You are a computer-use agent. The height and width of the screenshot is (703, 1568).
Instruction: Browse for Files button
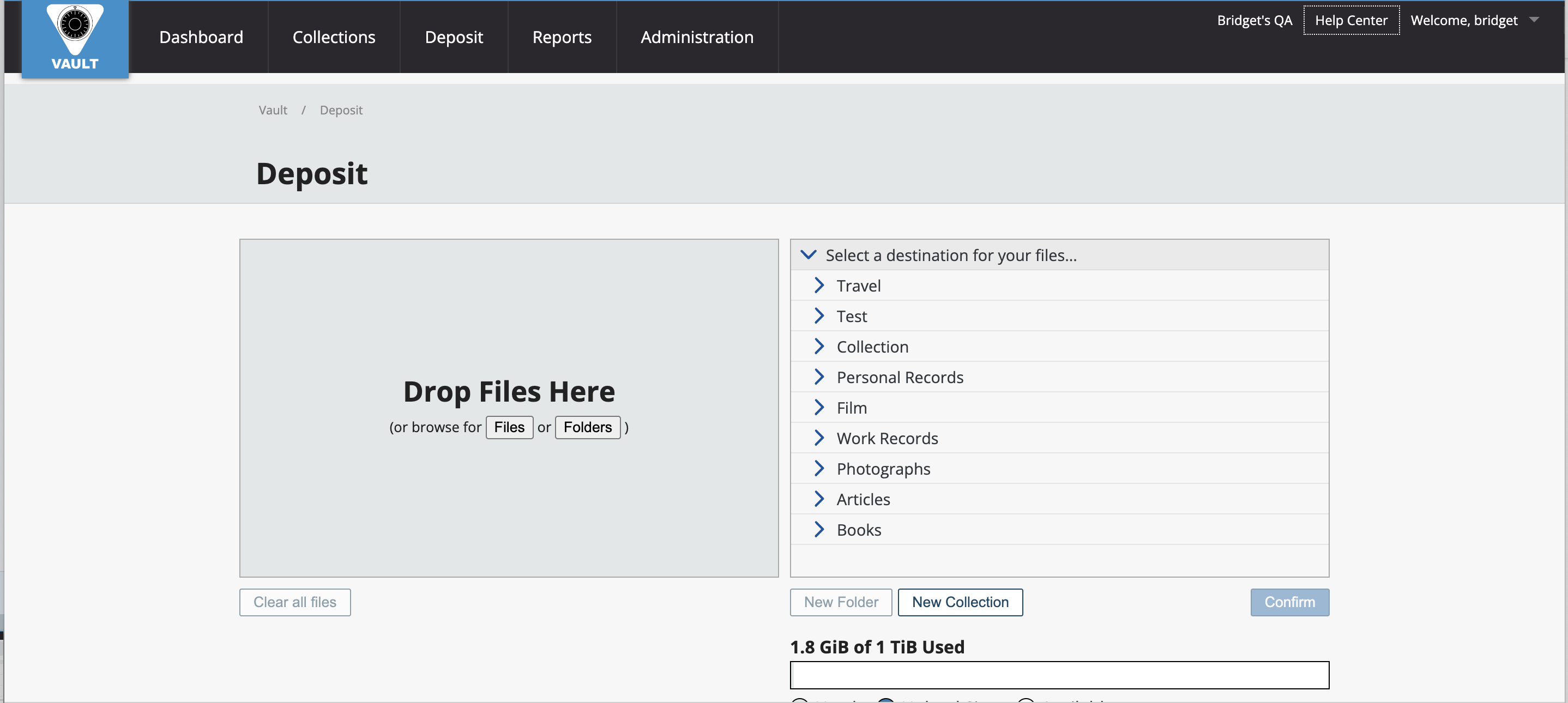(509, 427)
